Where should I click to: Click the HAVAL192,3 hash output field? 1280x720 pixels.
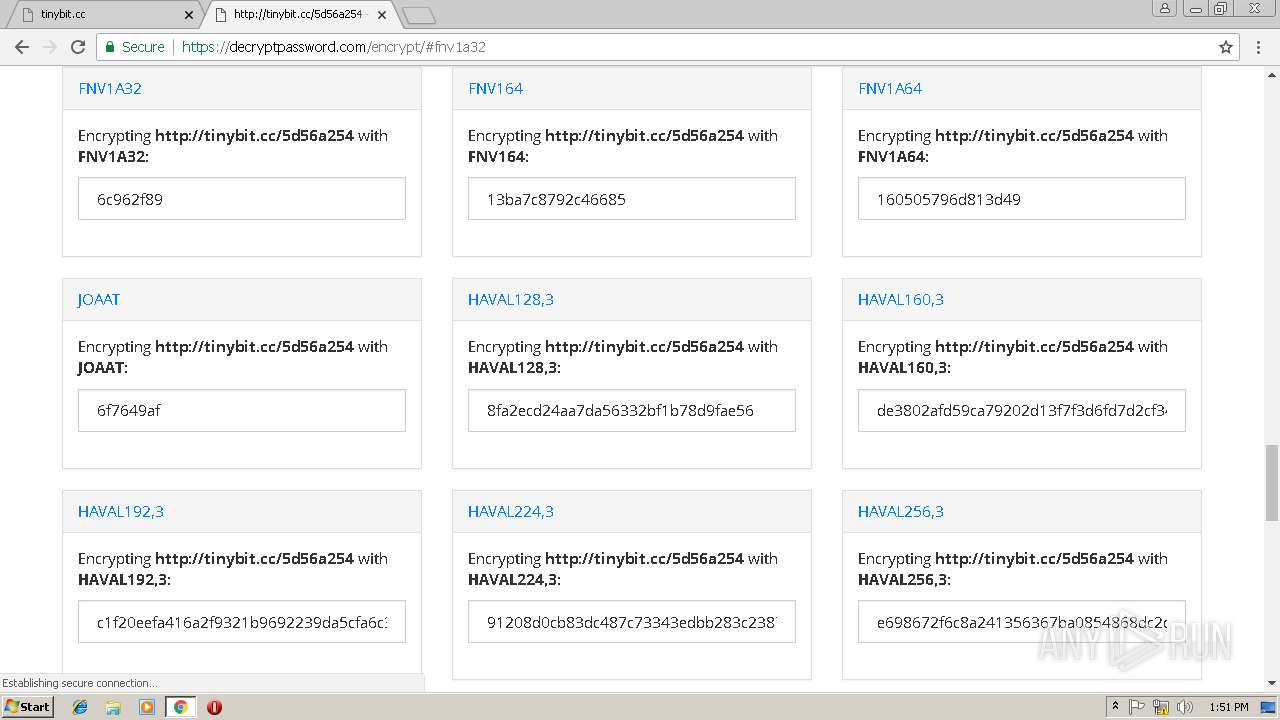click(x=242, y=622)
